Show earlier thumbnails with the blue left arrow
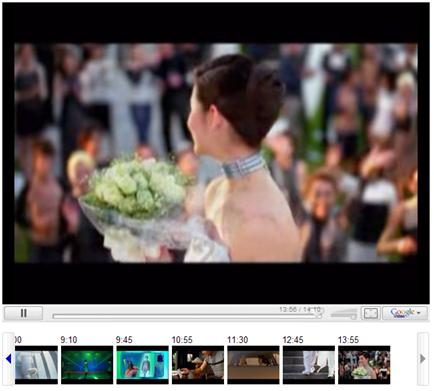Image resolution: width=434 pixels, height=391 pixels. pos(9,359)
